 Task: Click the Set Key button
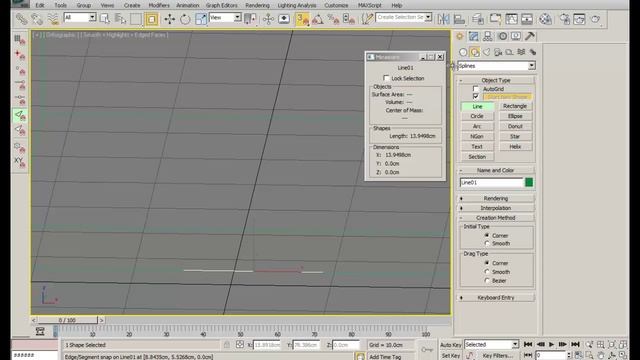pyautogui.click(x=451, y=356)
